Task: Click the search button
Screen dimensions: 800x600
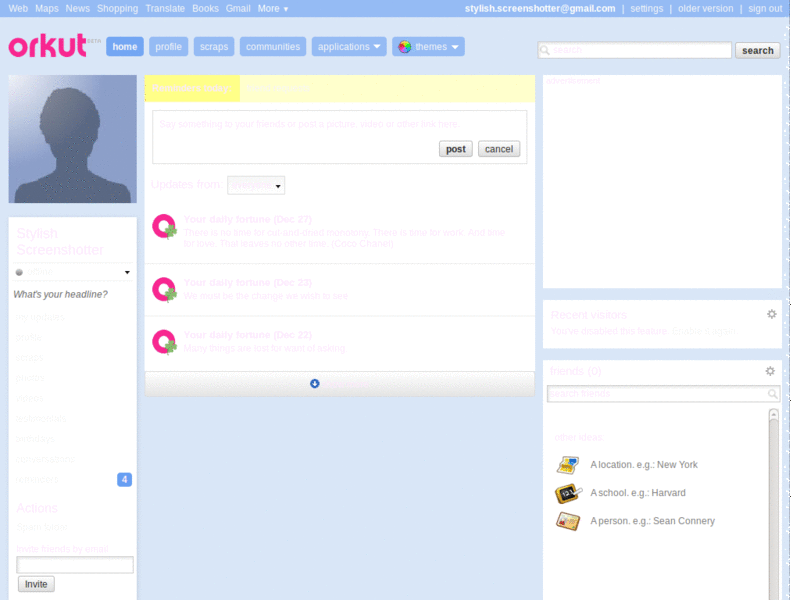Action: coord(758,50)
